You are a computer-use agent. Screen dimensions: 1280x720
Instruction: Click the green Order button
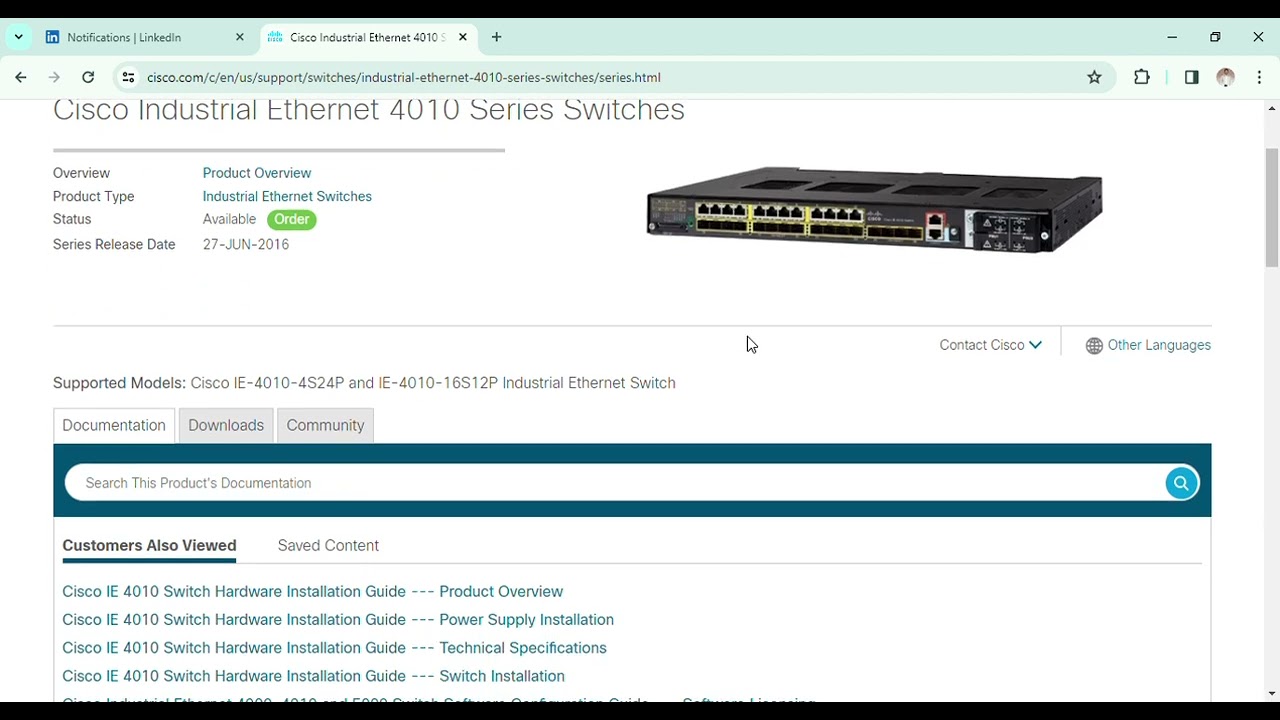292,219
